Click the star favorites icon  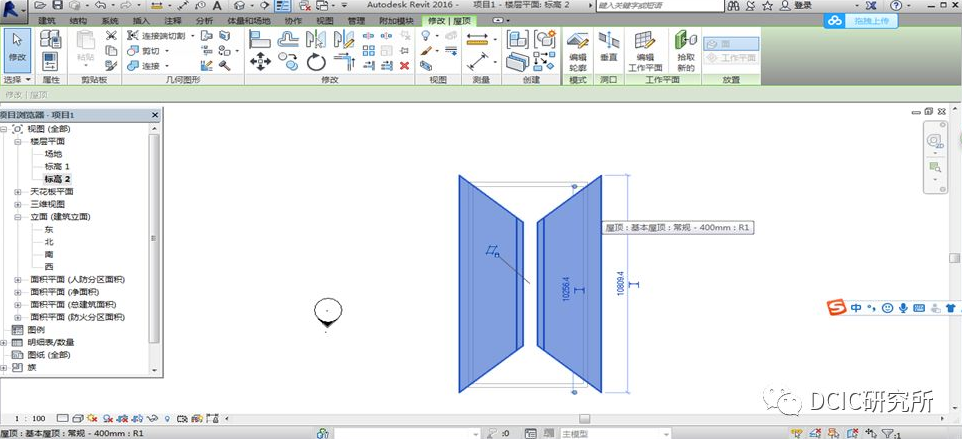tap(768, 6)
